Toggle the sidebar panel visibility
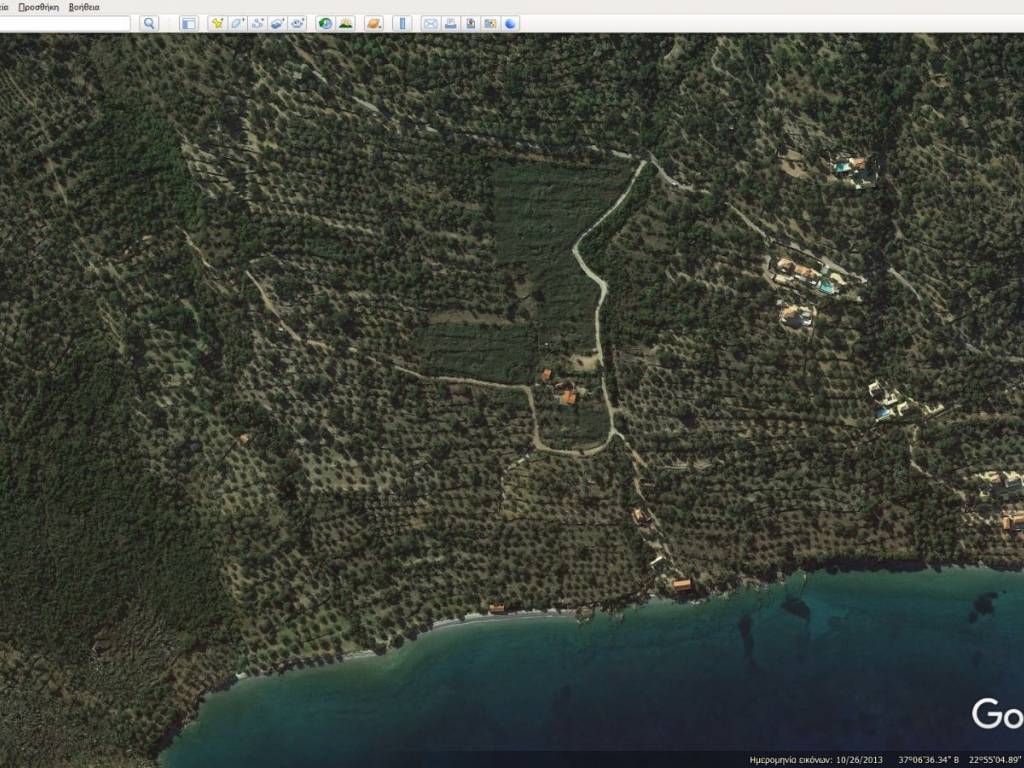Image resolution: width=1024 pixels, height=768 pixels. (x=188, y=23)
